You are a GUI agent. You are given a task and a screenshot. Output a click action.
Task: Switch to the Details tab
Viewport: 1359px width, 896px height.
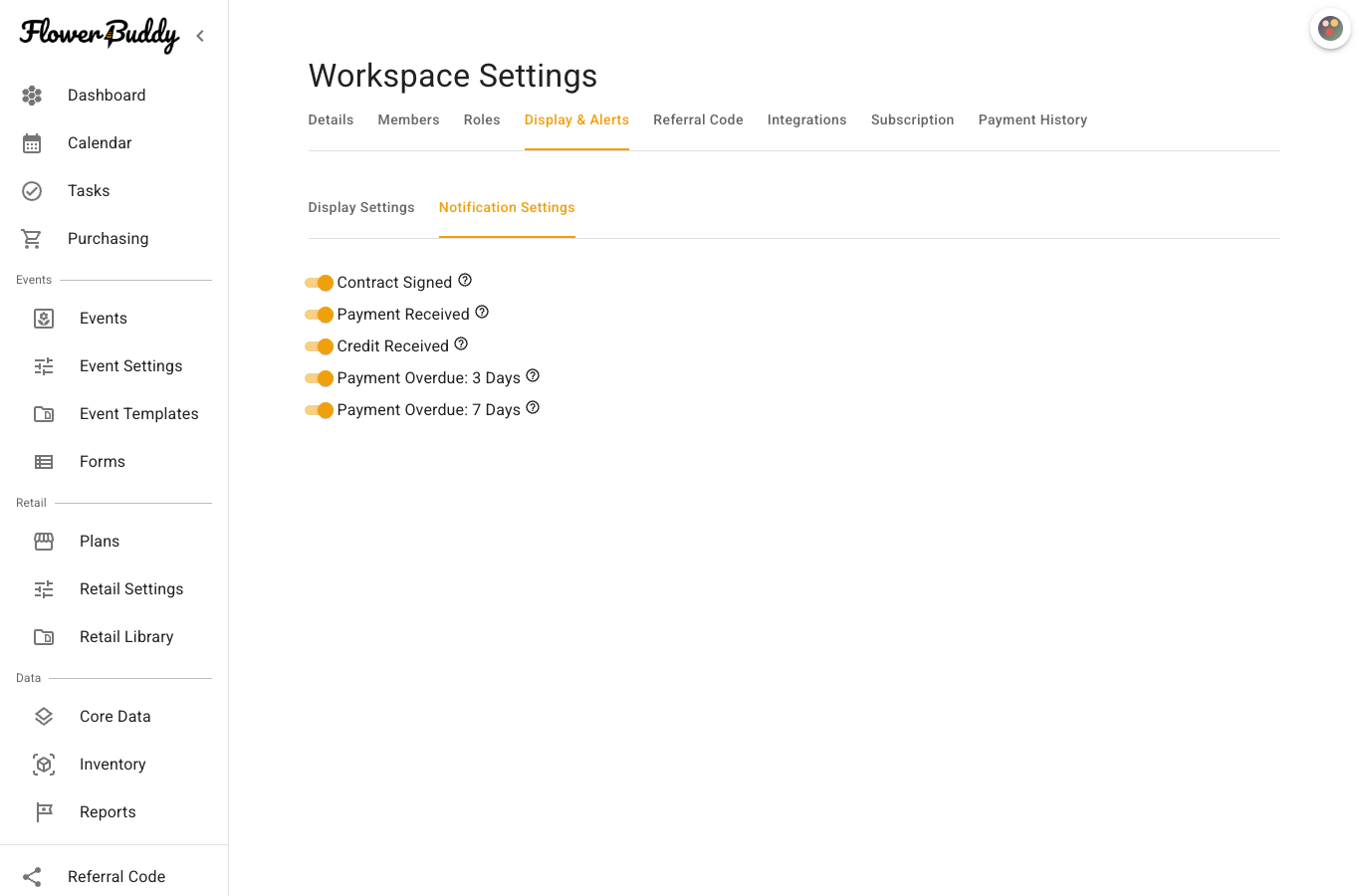[x=331, y=119]
